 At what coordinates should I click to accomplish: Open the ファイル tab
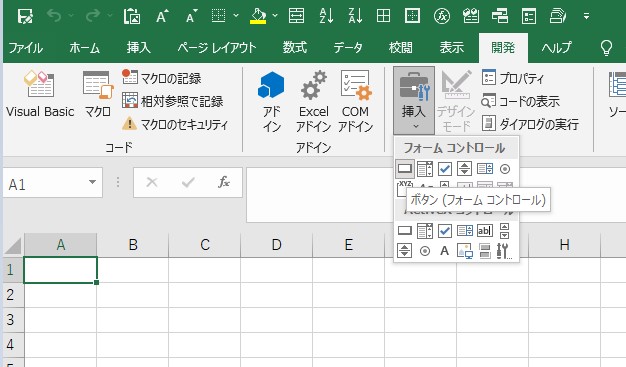click(26, 48)
